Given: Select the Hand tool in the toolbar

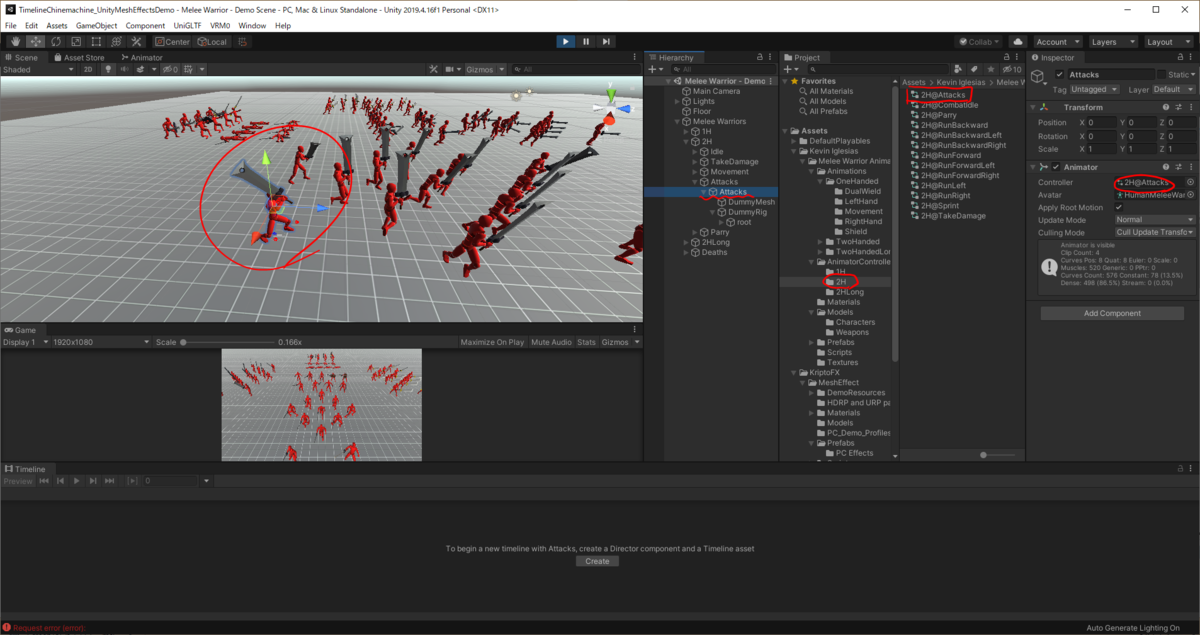Looking at the screenshot, I should tap(15, 42).
